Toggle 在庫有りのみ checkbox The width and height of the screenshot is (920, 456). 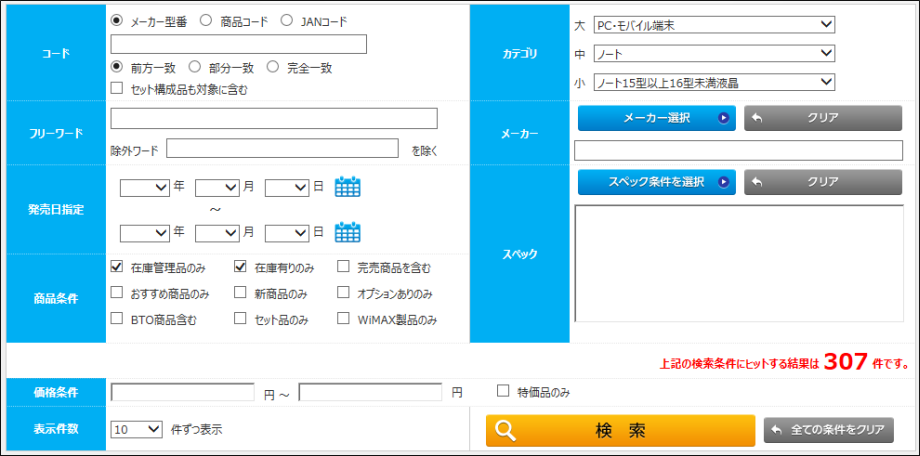(x=240, y=268)
